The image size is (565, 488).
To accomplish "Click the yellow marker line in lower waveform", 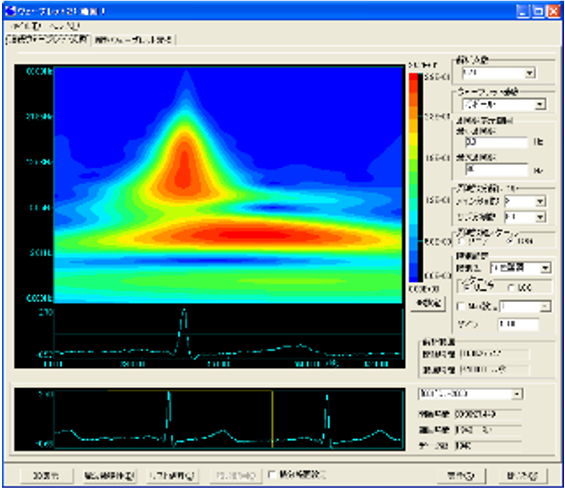I will [x=272, y=419].
